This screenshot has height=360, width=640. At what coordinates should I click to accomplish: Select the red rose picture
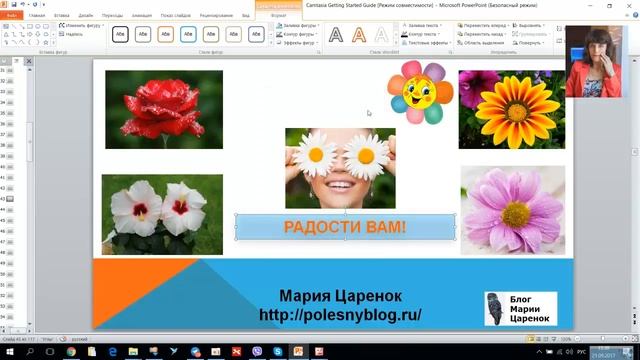pos(164,109)
